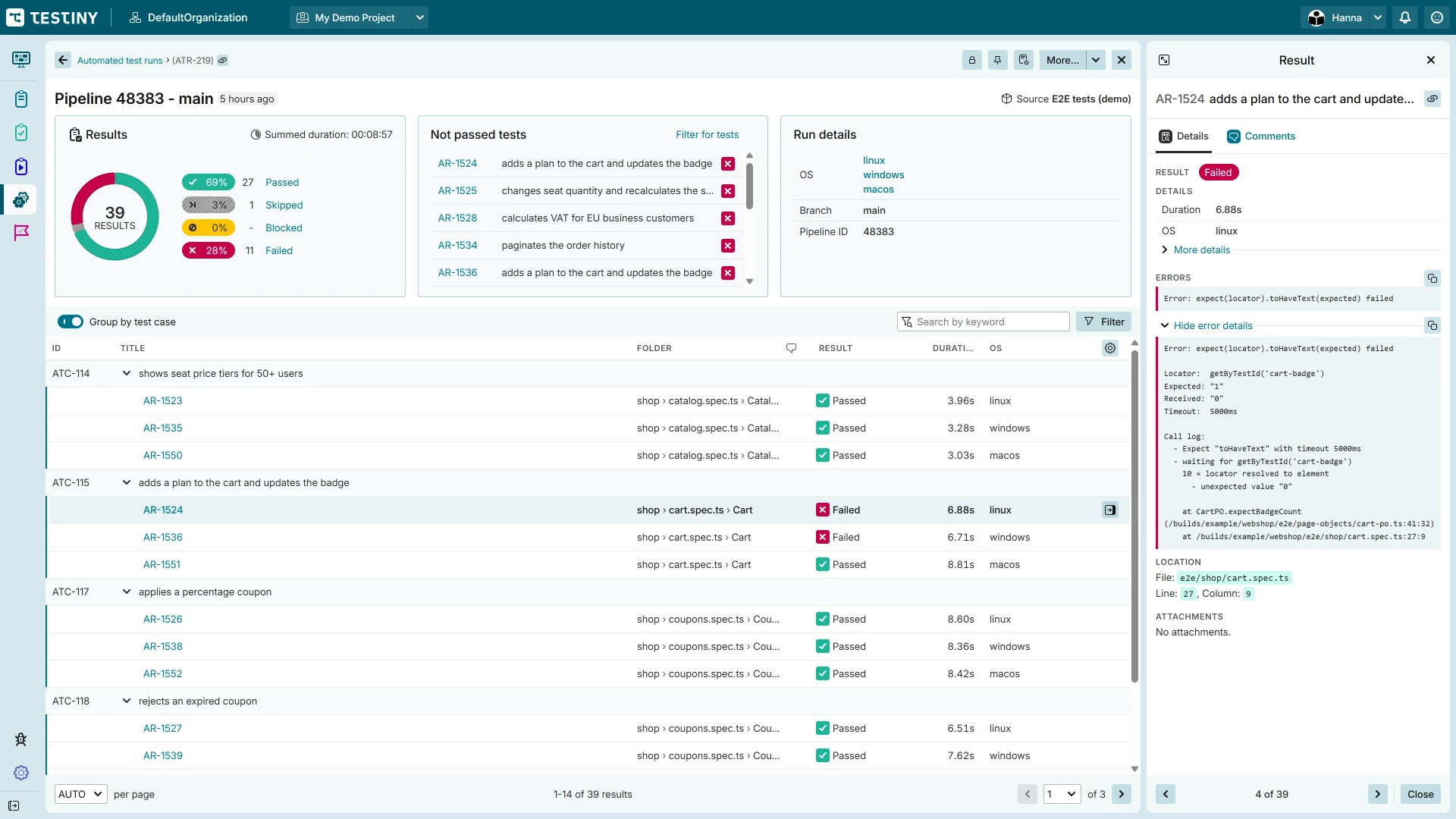1456x819 pixels.
Task: Open AR-1536 link in results table
Action: click(163, 538)
